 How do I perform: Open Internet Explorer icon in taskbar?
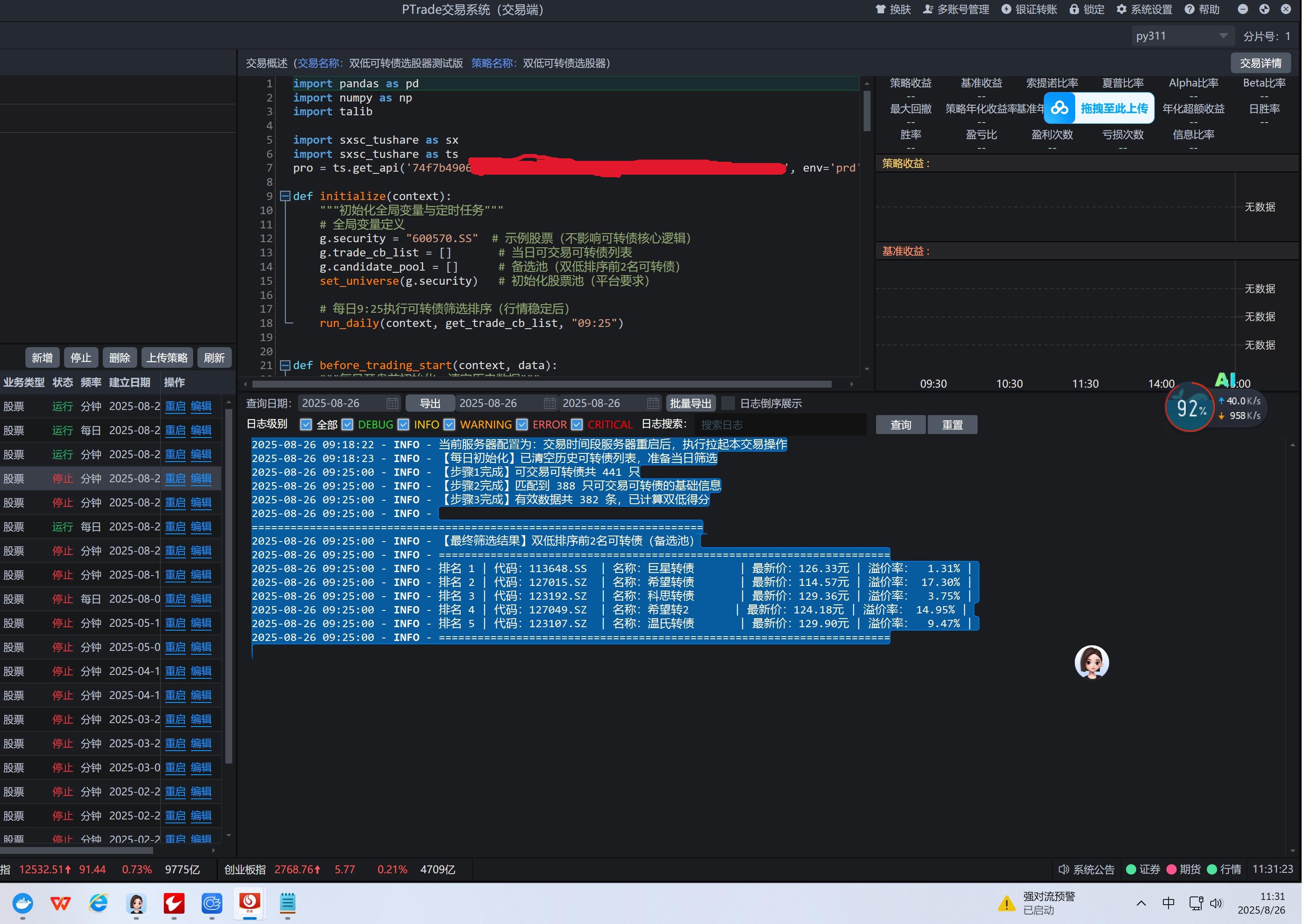98,903
